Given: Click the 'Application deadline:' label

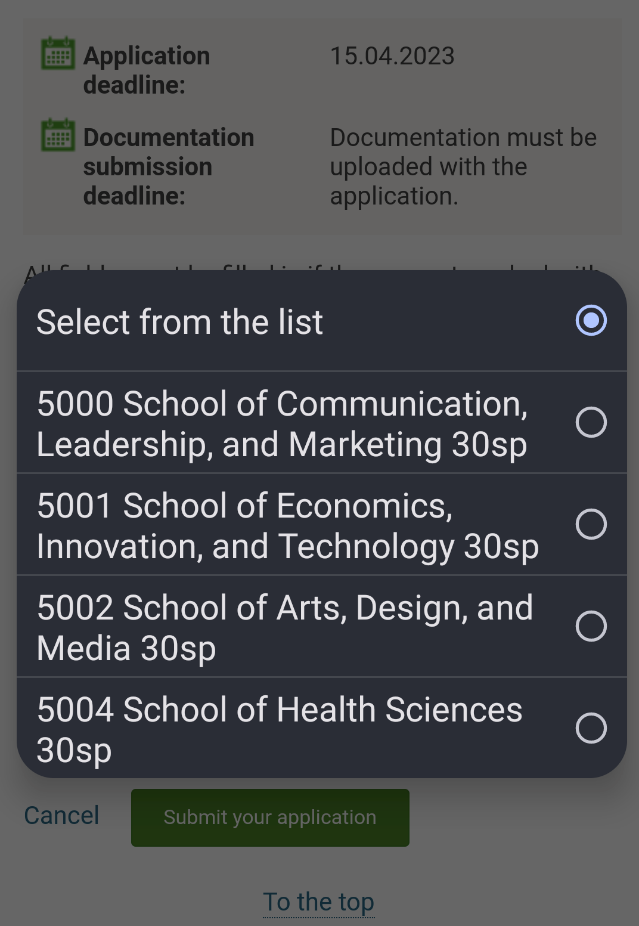Looking at the screenshot, I should click(146, 70).
